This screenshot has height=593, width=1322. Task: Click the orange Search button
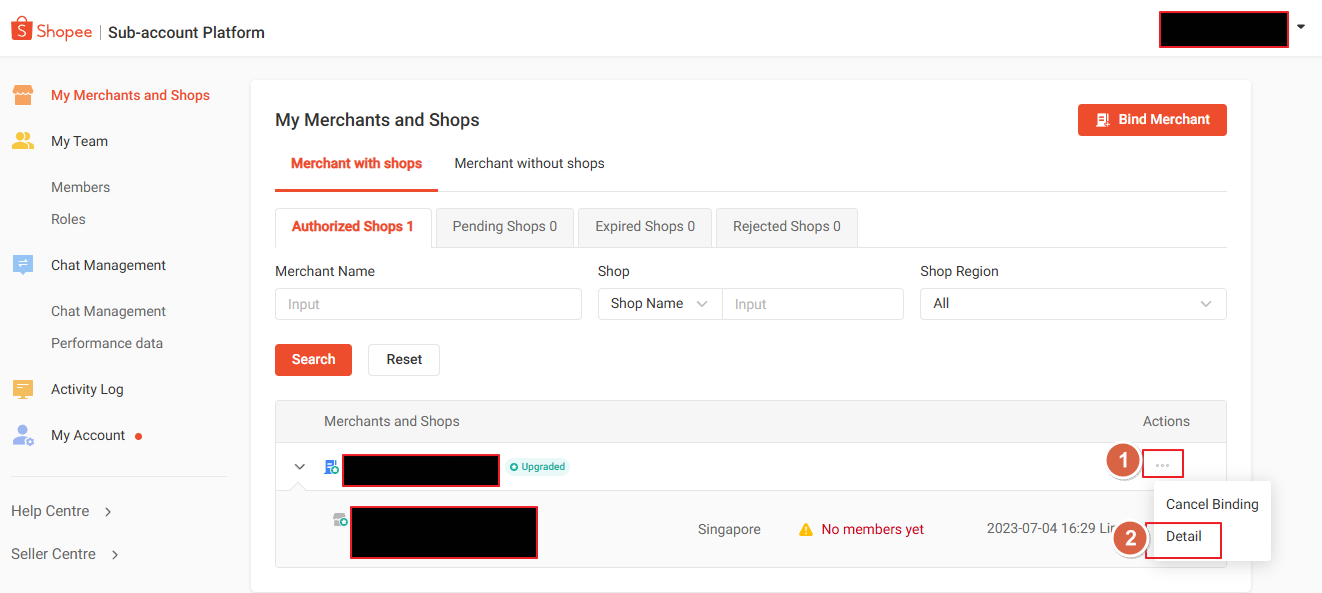click(x=313, y=360)
